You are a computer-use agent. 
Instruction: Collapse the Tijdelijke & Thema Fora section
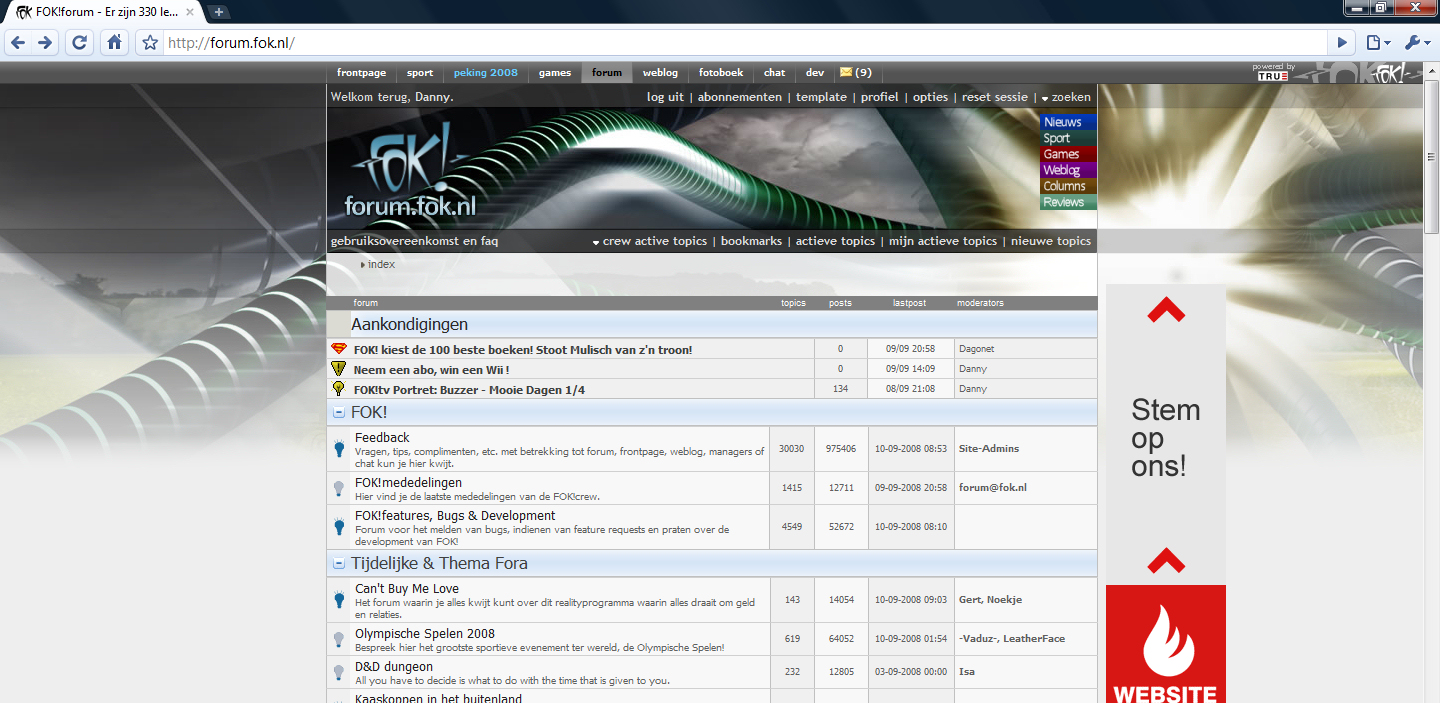tap(339, 563)
